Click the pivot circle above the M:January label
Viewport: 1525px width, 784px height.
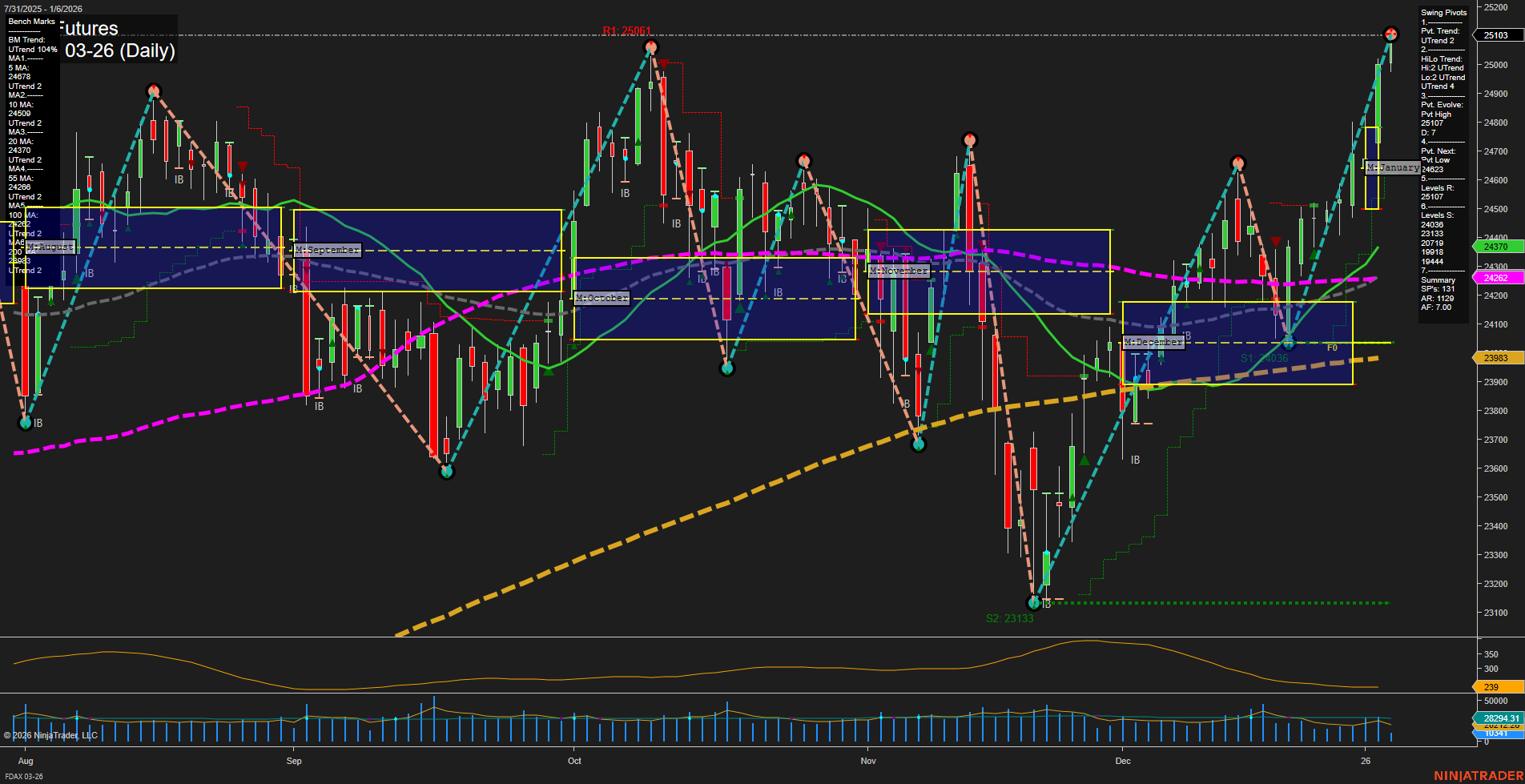[1391, 34]
